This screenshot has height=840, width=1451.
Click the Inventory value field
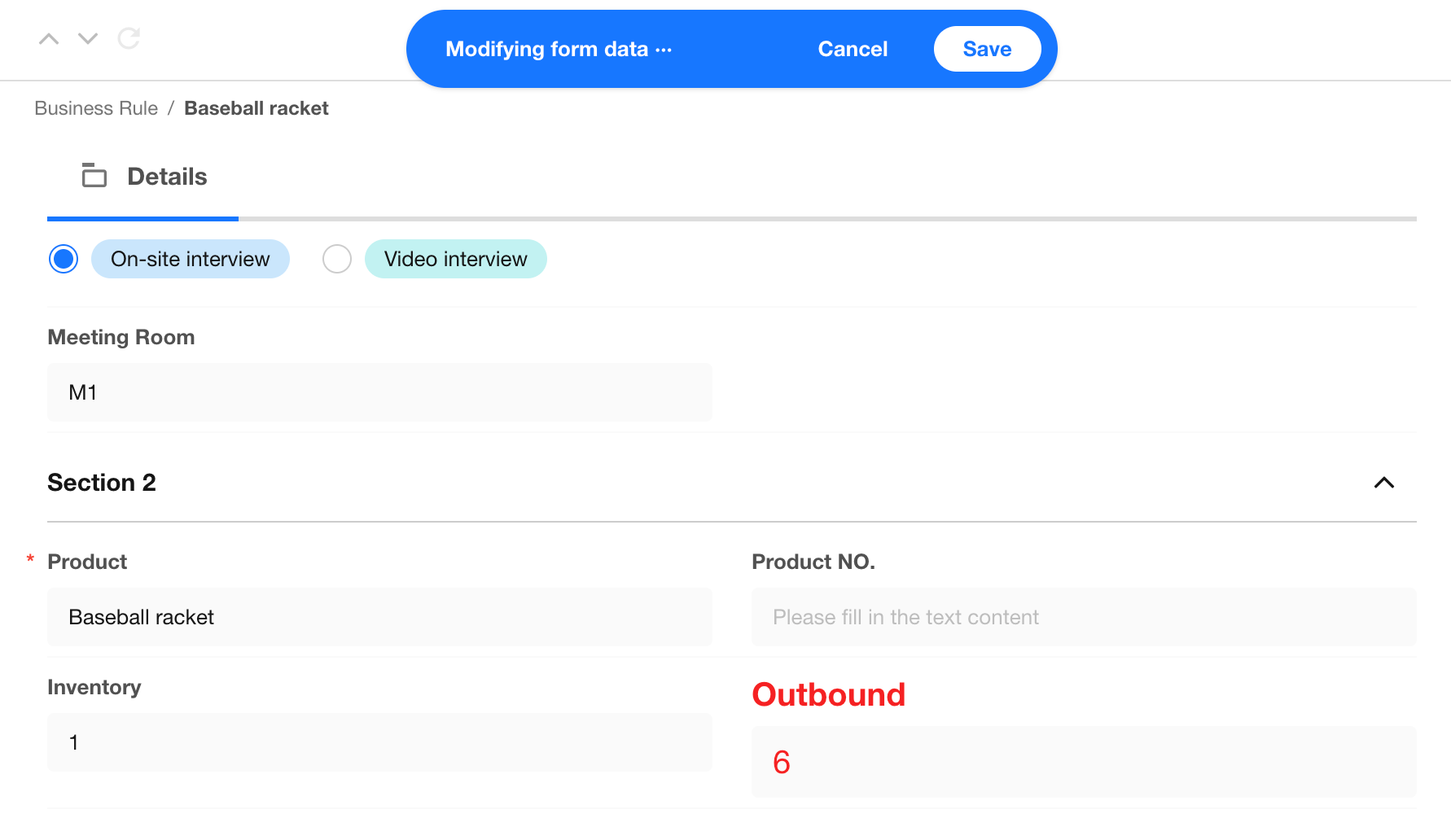click(379, 742)
